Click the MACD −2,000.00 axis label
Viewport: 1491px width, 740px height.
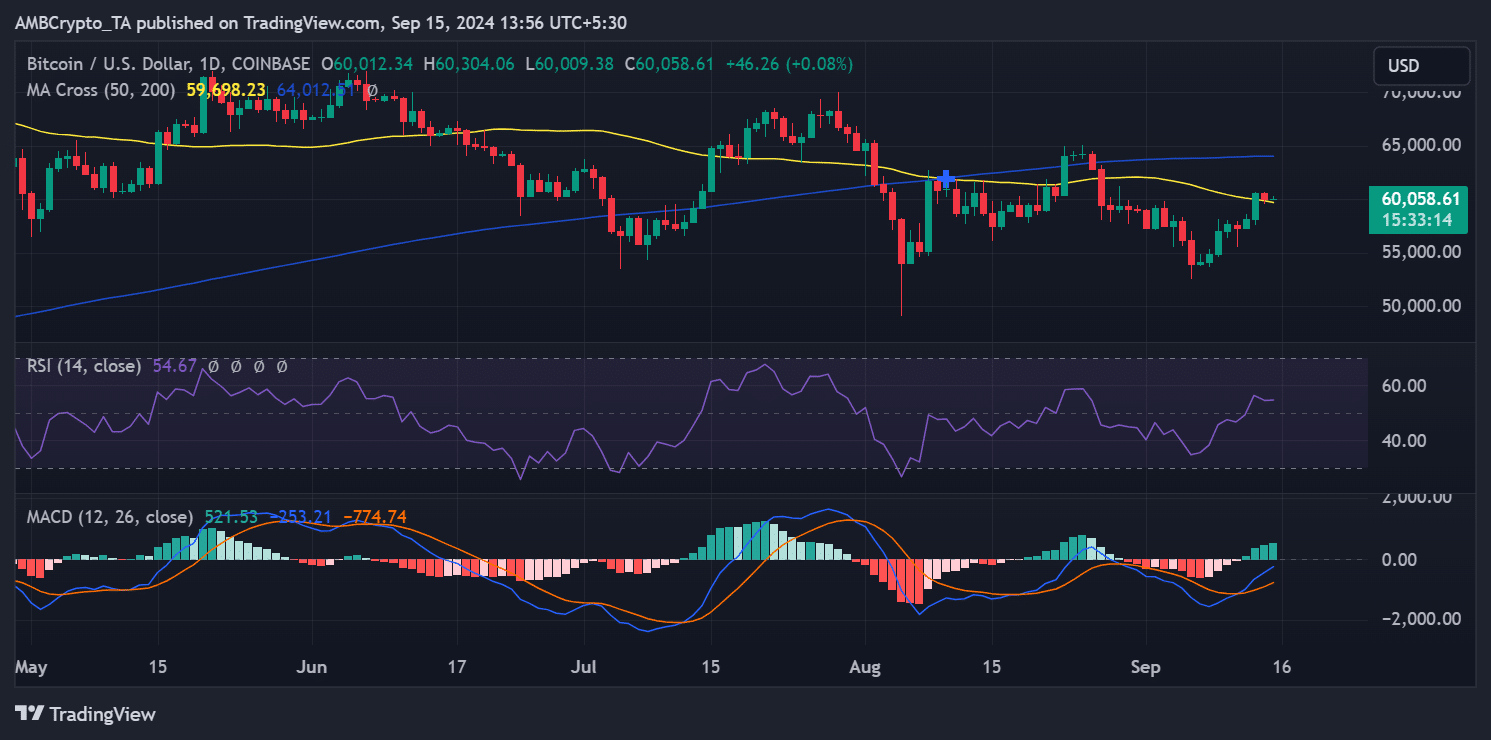[1419, 619]
